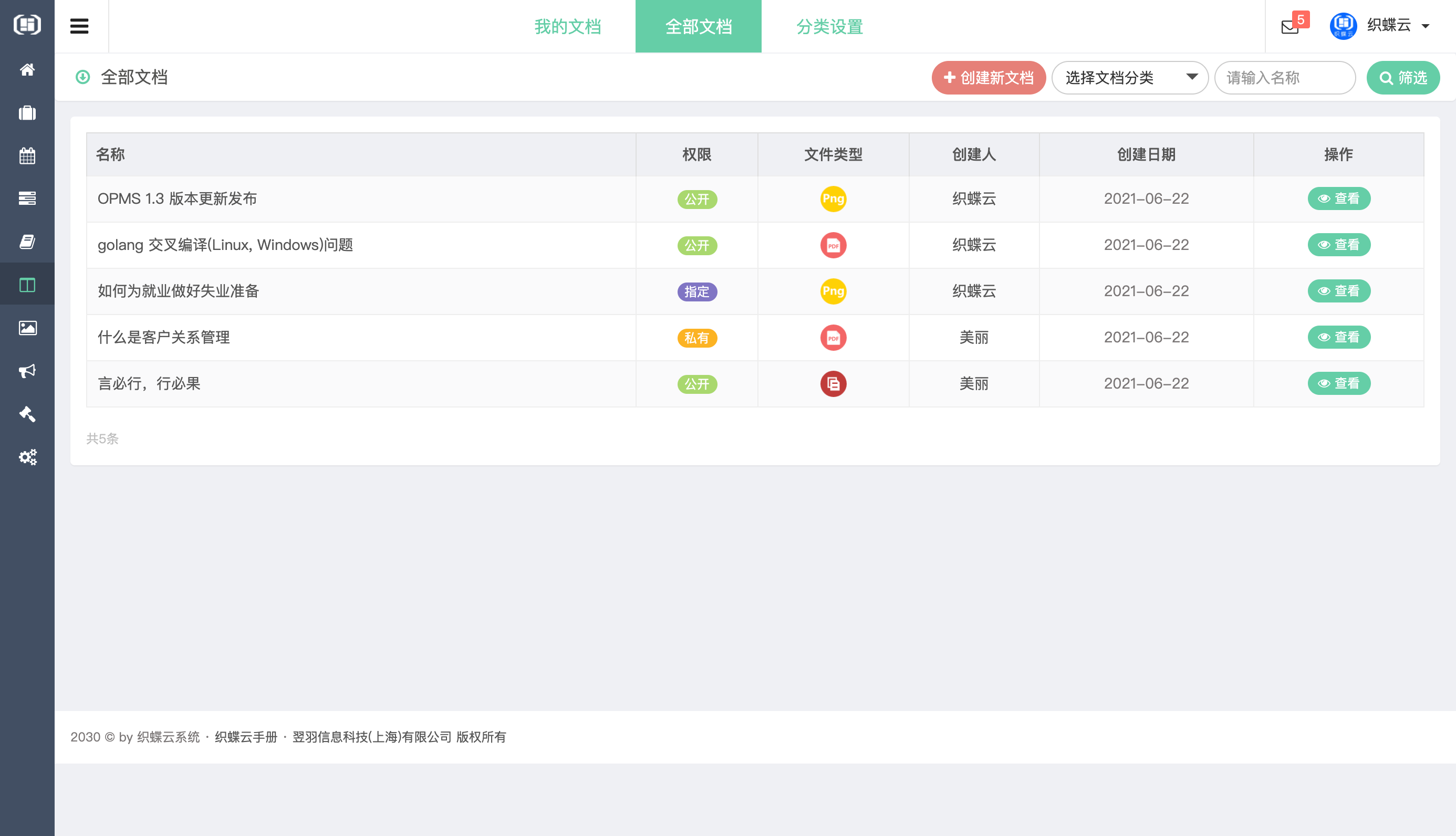Viewport: 1456px width, 836px height.
Task: Switch to 我的文档 tab
Action: pyautogui.click(x=567, y=26)
